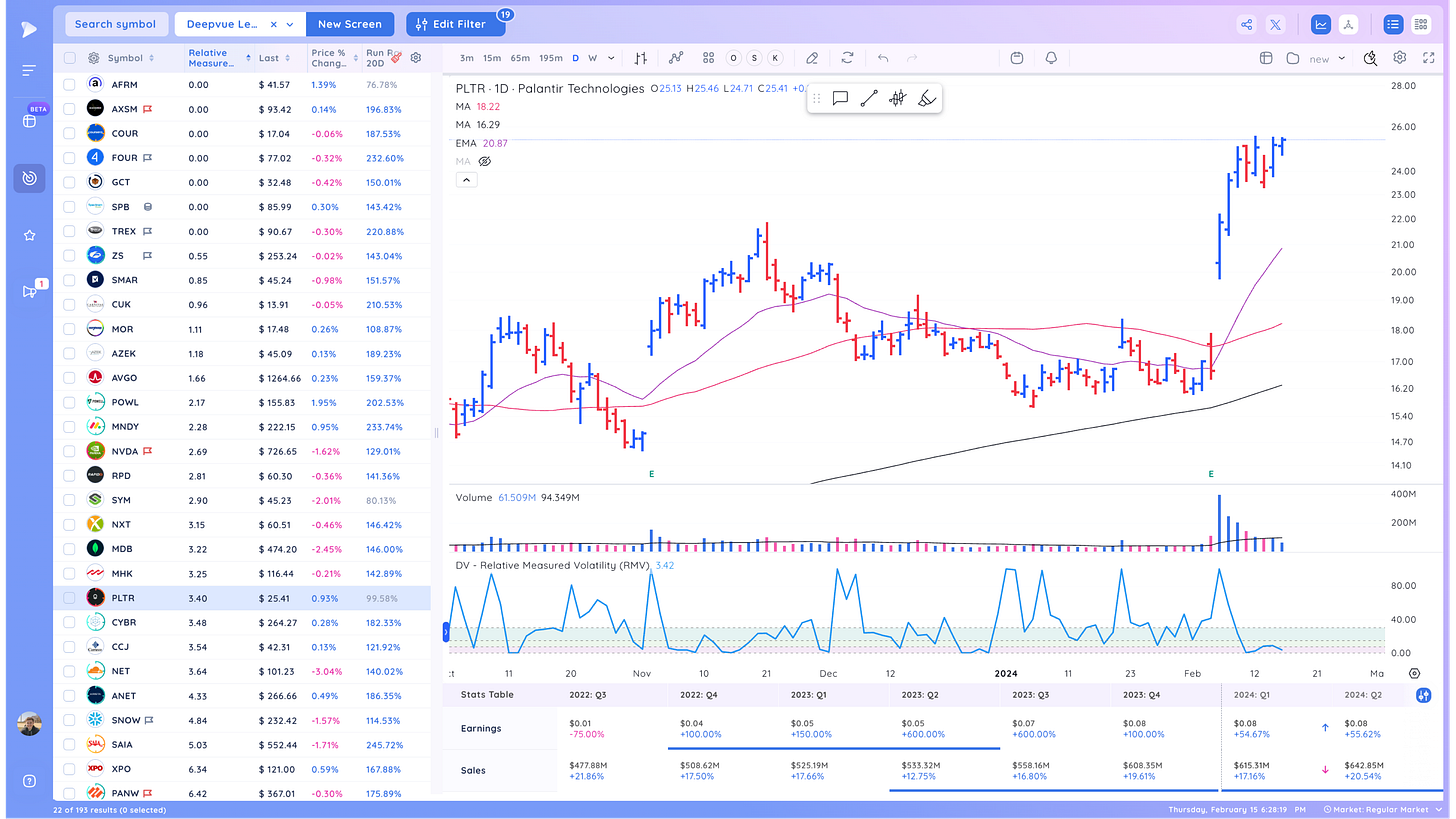
Task: Click the Deepvue logo icon in sidebar
Action: coord(28,29)
